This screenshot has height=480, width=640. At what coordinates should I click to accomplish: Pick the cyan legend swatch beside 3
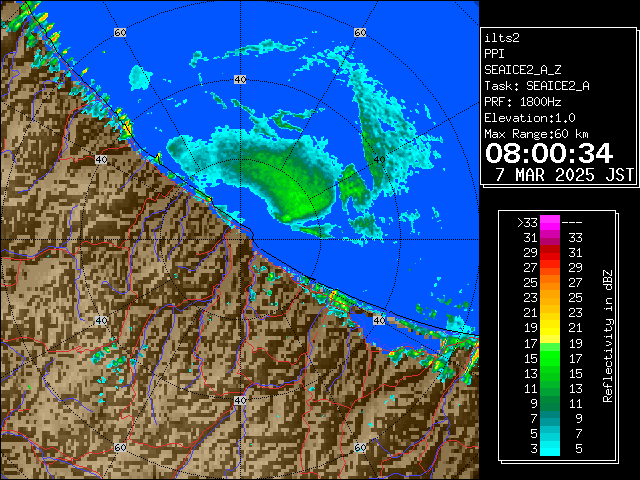tap(550, 449)
